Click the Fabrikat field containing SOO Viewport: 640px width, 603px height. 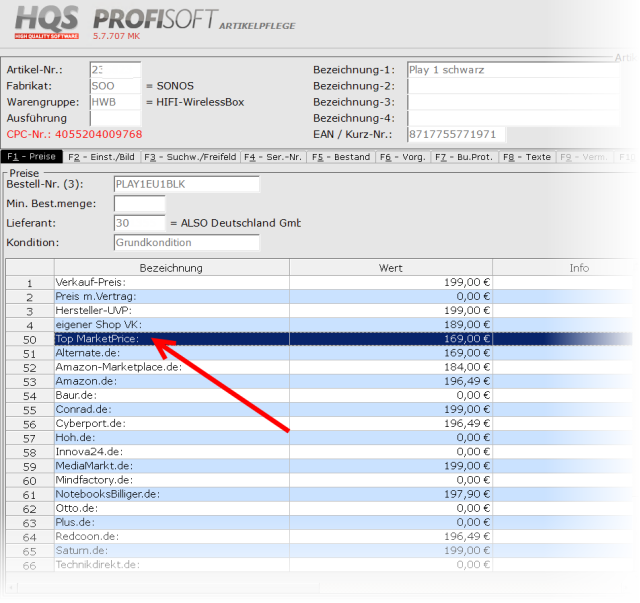(x=116, y=86)
